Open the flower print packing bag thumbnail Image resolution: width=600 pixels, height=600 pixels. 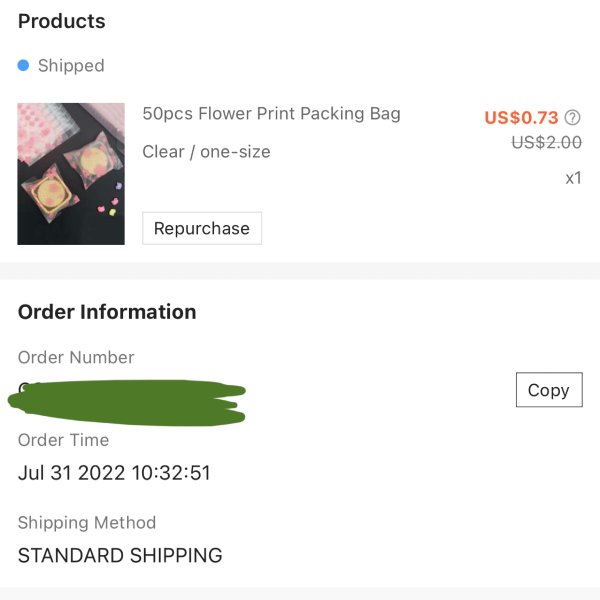click(x=71, y=174)
